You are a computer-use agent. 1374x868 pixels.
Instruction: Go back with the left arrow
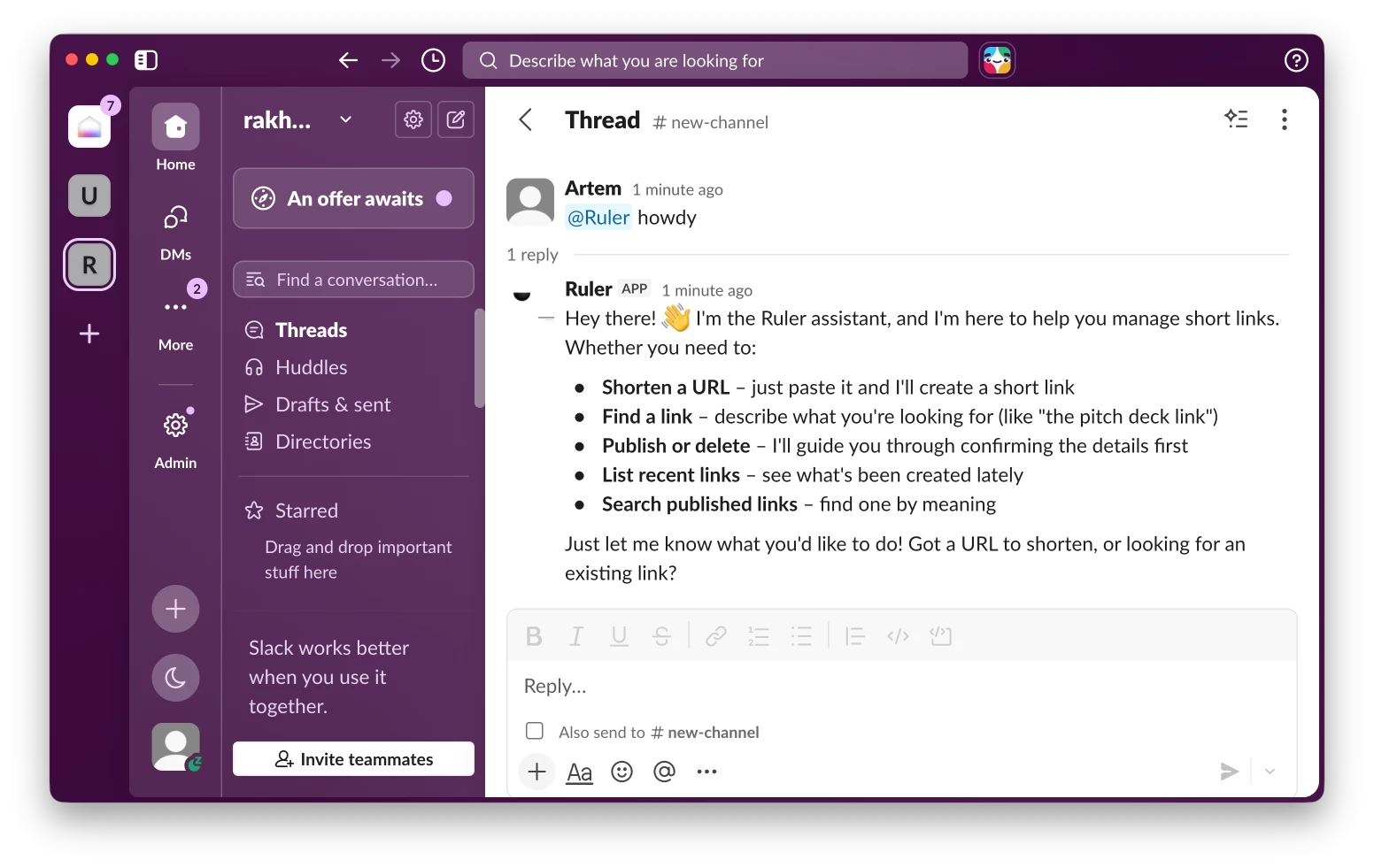click(348, 60)
